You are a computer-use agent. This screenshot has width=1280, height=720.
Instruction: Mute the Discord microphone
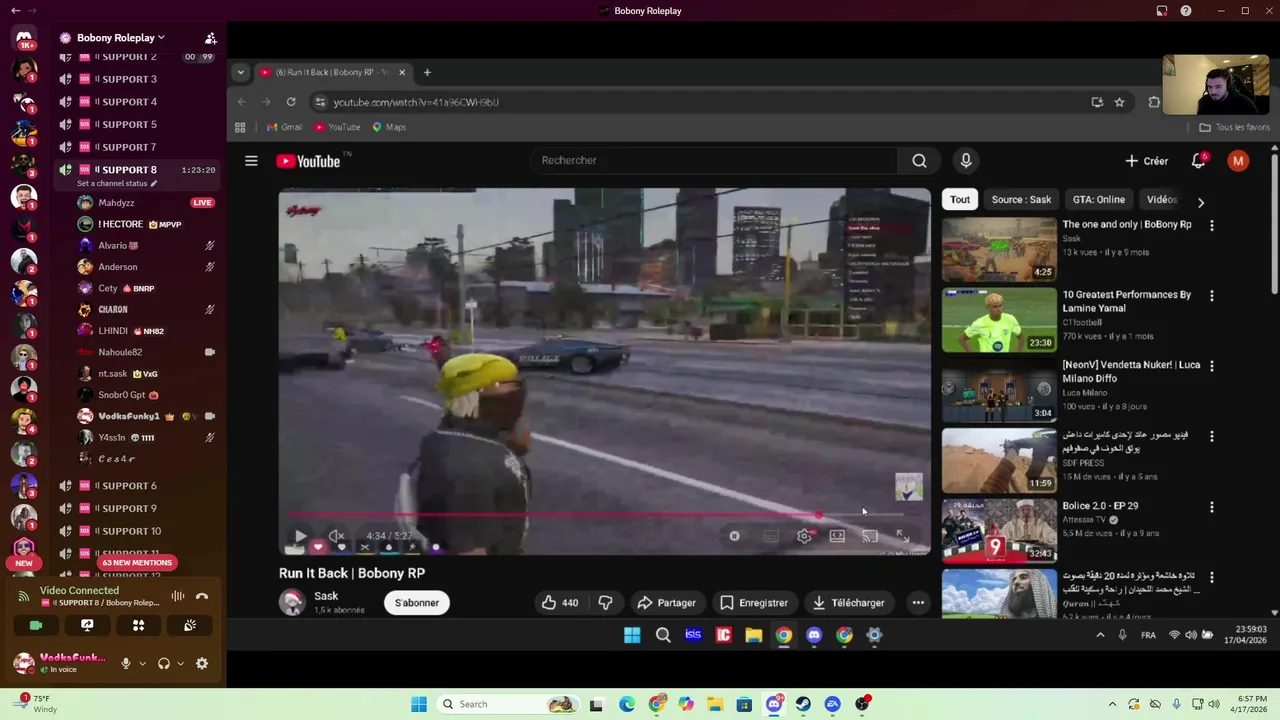pos(126,663)
